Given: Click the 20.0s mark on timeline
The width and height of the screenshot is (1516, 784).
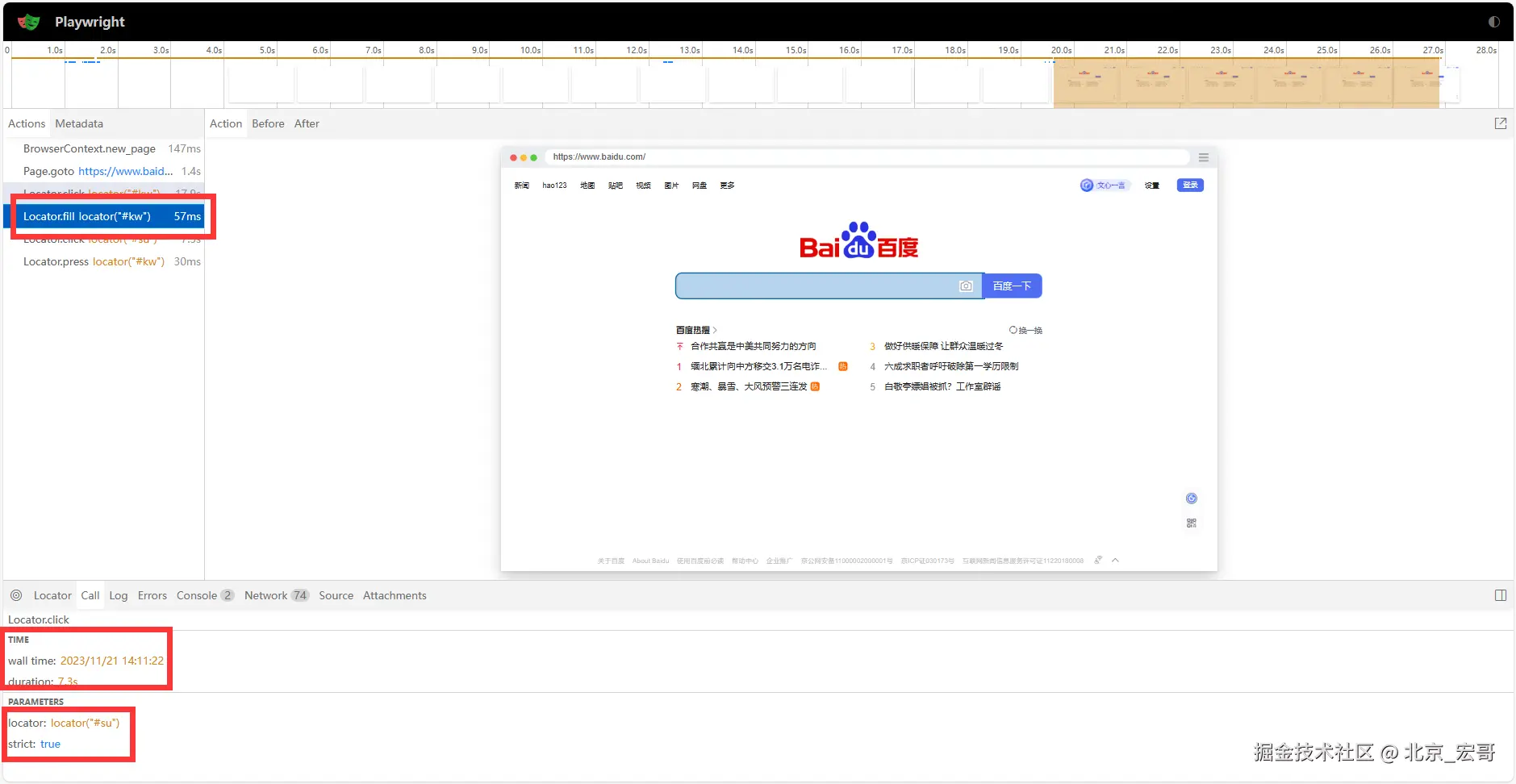Looking at the screenshot, I should (x=1061, y=50).
